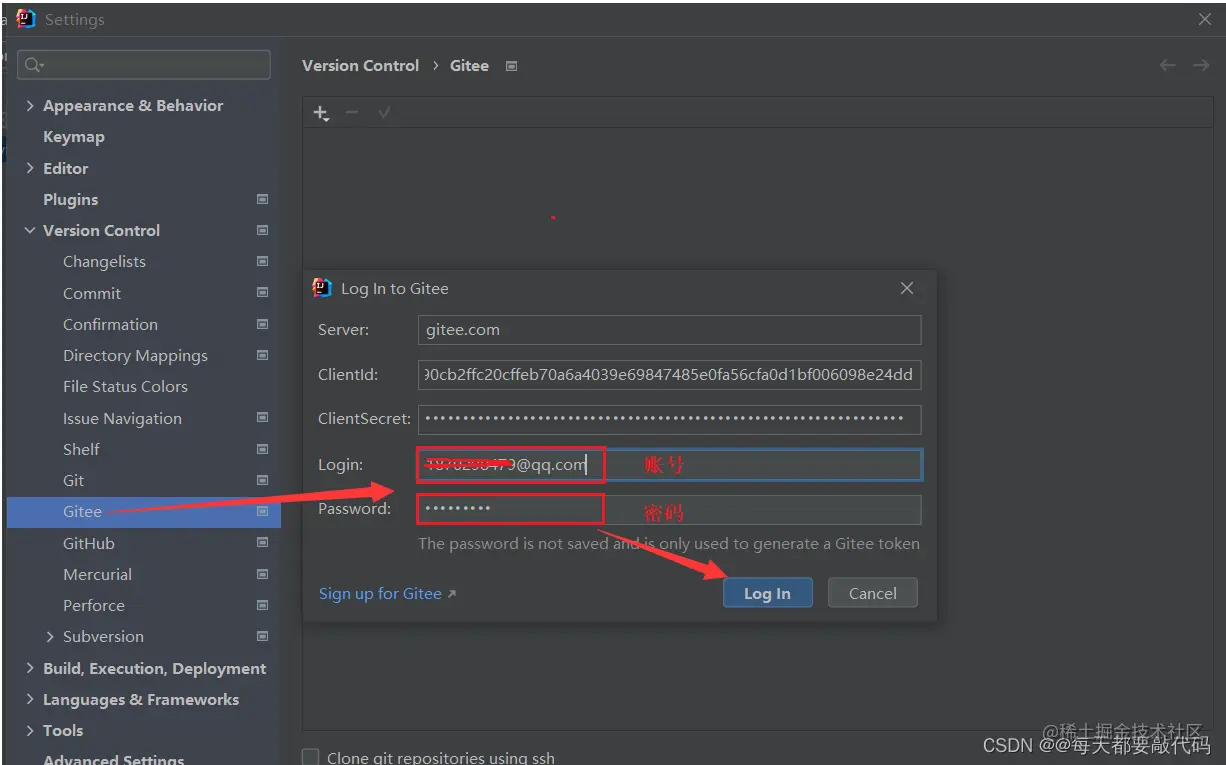Image resolution: width=1226 pixels, height=765 pixels.
Task: Select Issue Navigation item
Action: tap(122, 418)
